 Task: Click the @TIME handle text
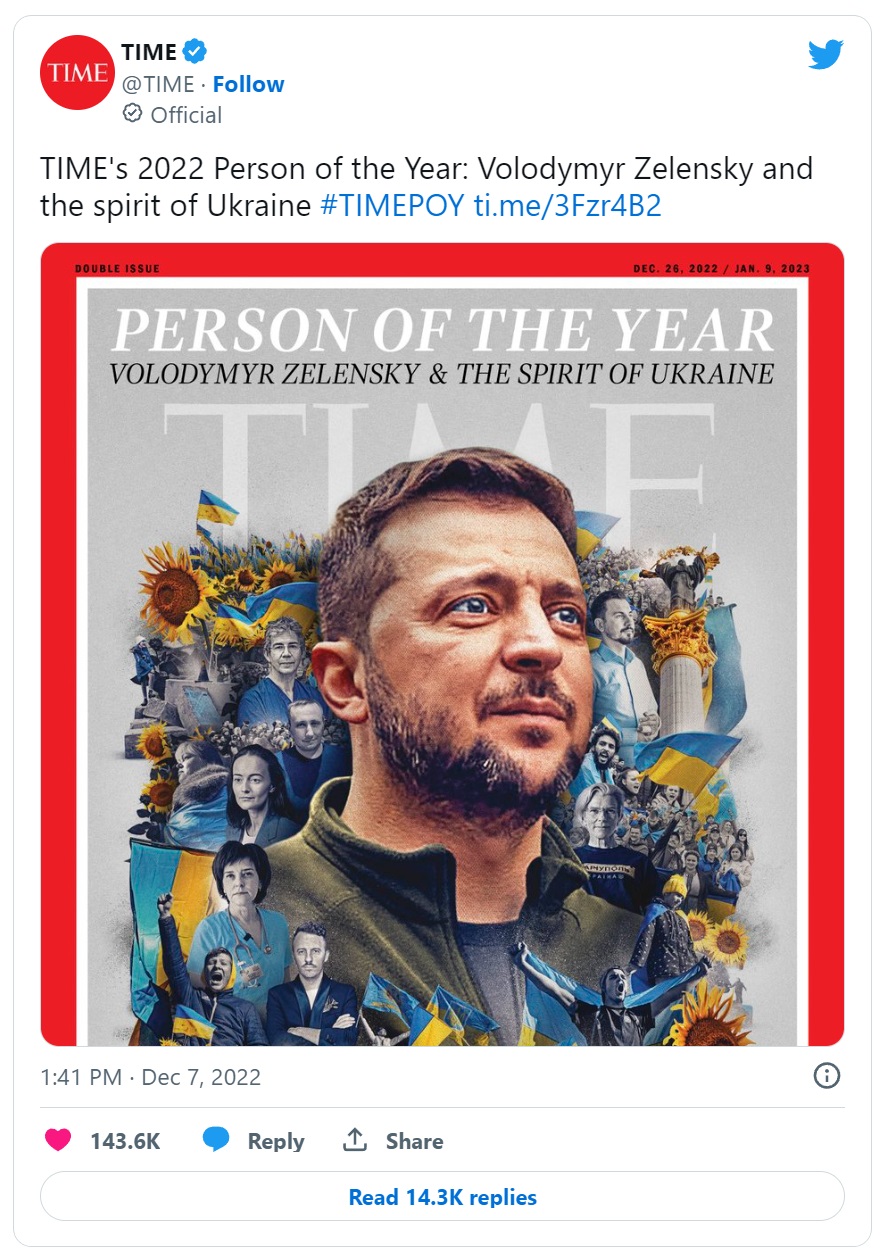pyautogui.click(x=158, y=84)
